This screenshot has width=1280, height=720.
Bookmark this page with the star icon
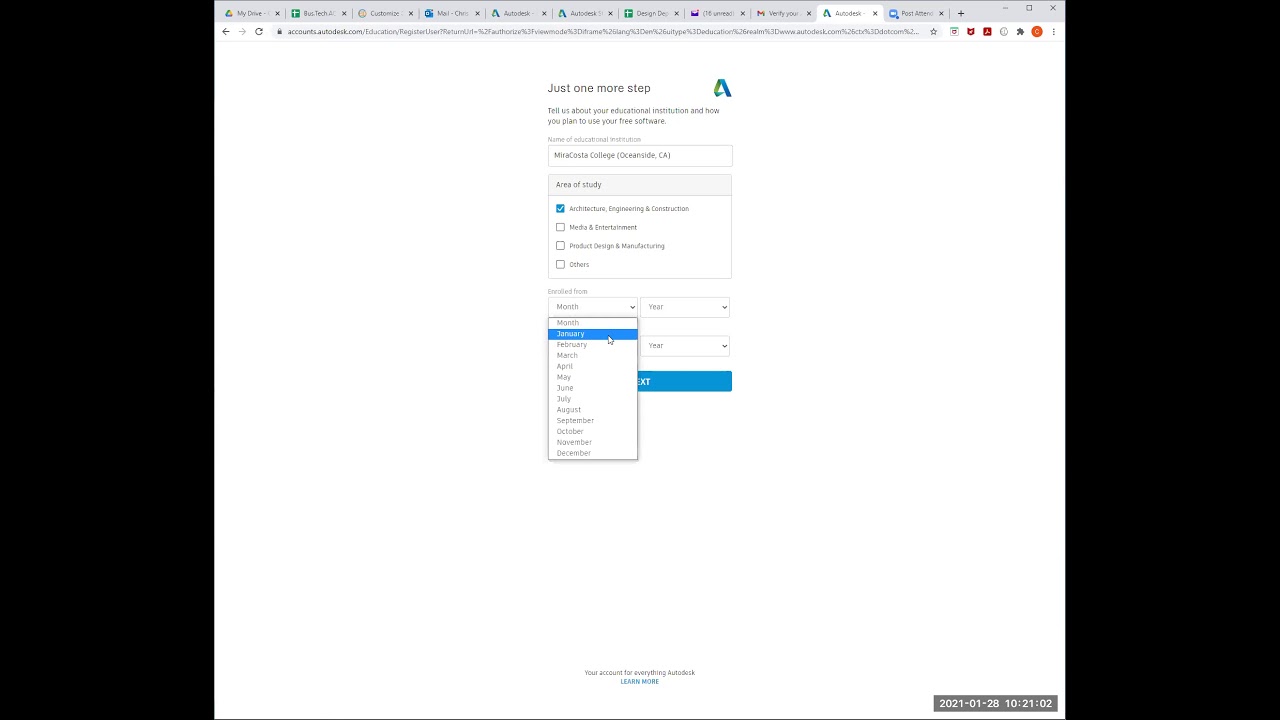tap(934, 31)
